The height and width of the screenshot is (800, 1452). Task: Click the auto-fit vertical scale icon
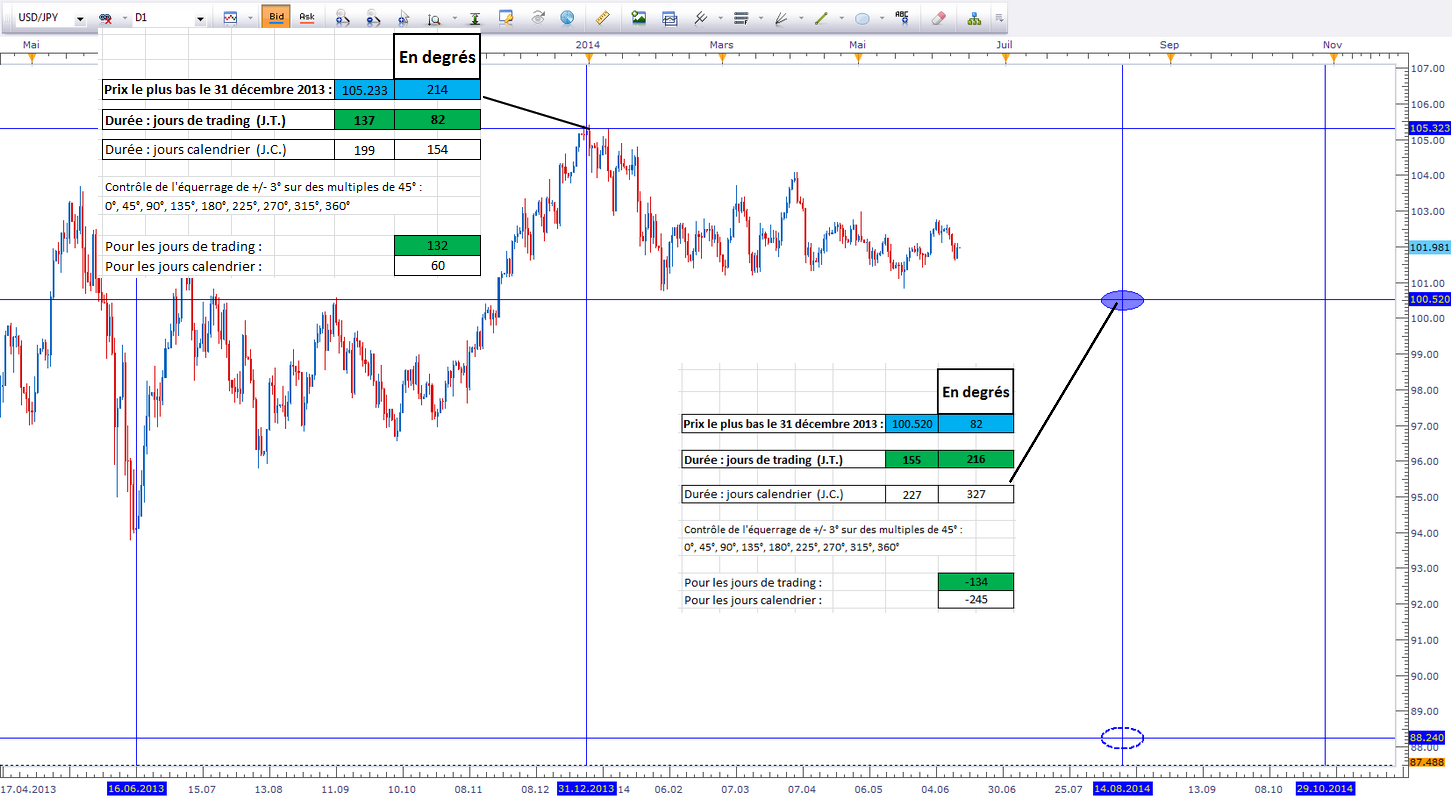[x=474, y=18]
